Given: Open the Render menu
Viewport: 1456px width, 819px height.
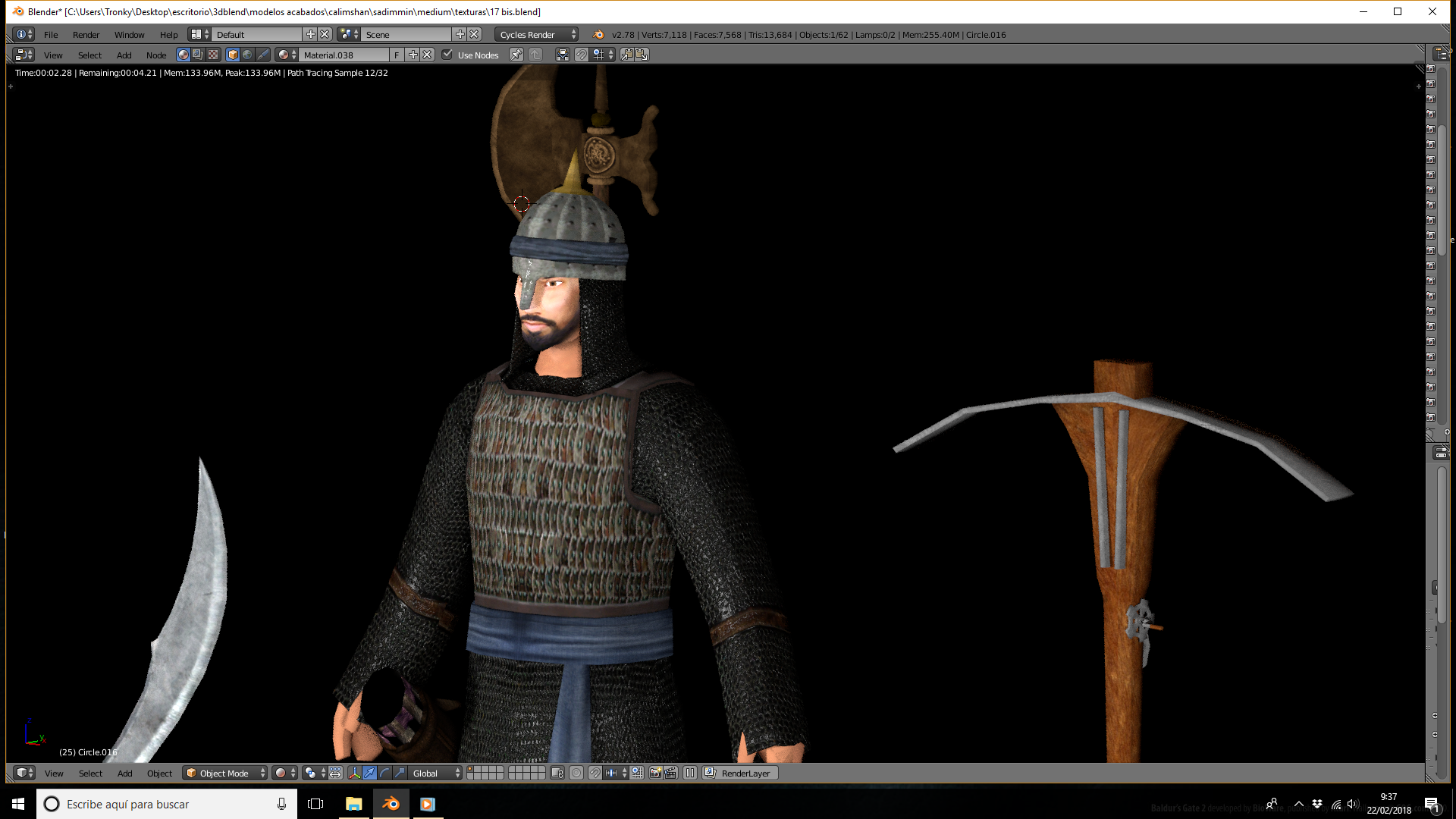Looking at the screenshot, I should [x=86, y=34].
